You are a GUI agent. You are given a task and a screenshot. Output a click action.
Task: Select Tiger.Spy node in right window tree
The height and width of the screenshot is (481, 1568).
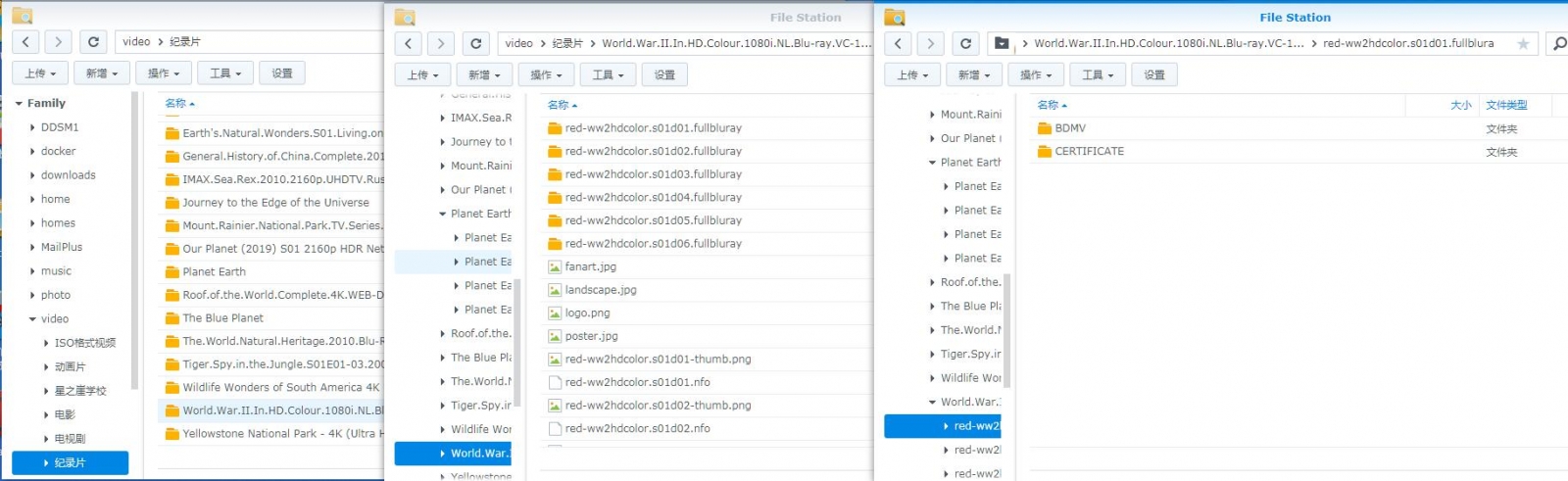click(x=971, y=355)
